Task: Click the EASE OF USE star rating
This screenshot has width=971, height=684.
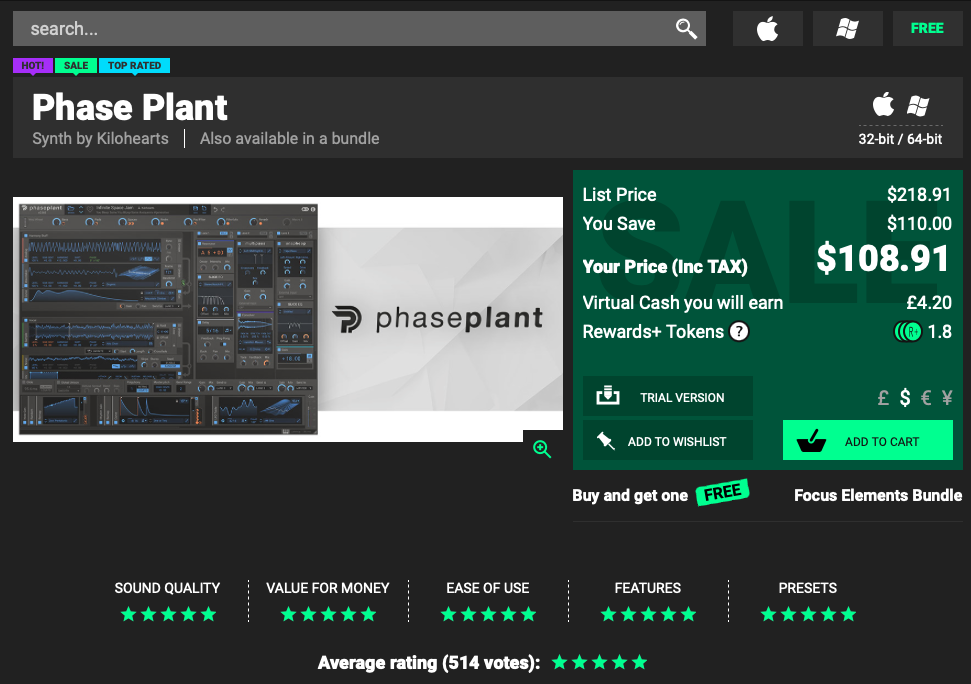Action: click(489, 614)
